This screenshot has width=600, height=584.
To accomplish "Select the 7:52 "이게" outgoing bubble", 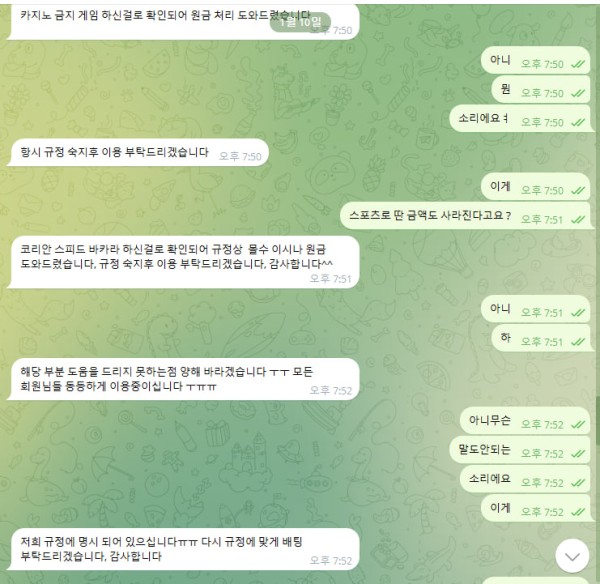I will pyautogui.click(x=535, y=508).
